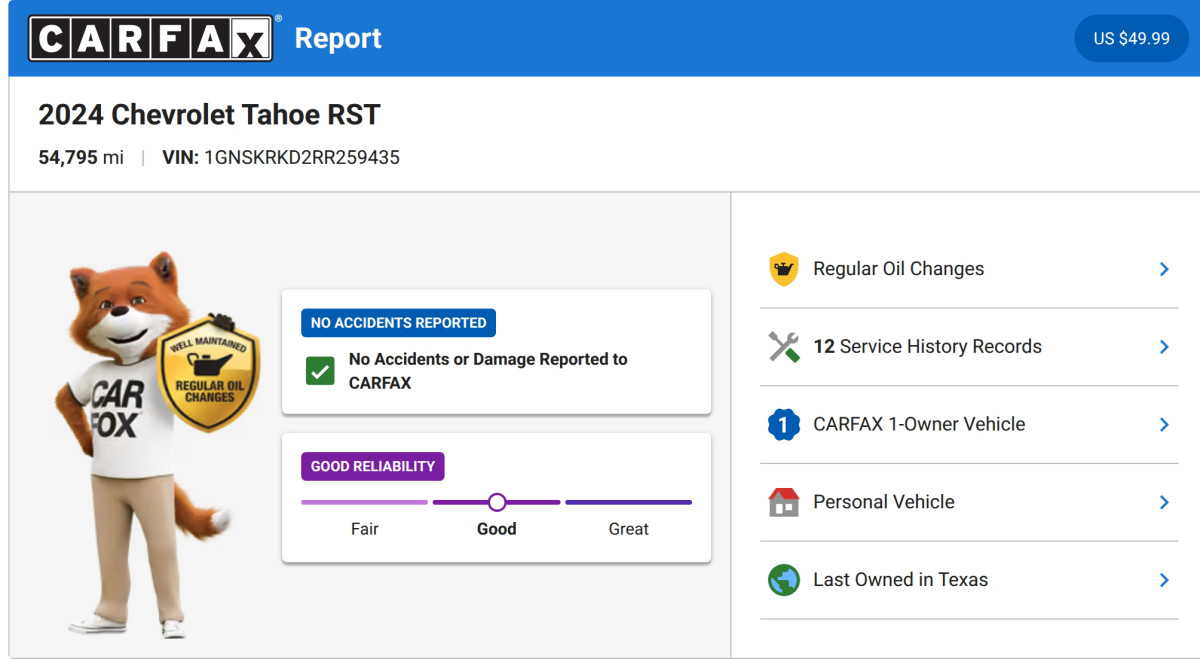Expand the CARFAX 1-Owner Vehicle chevron
This screenshot has width=1200, height=659.
[1164, 425]
